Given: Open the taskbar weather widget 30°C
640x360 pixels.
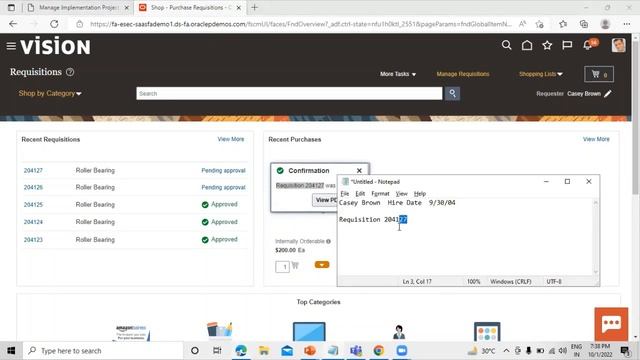Looking at the screenshot, I should pos(482,351).
